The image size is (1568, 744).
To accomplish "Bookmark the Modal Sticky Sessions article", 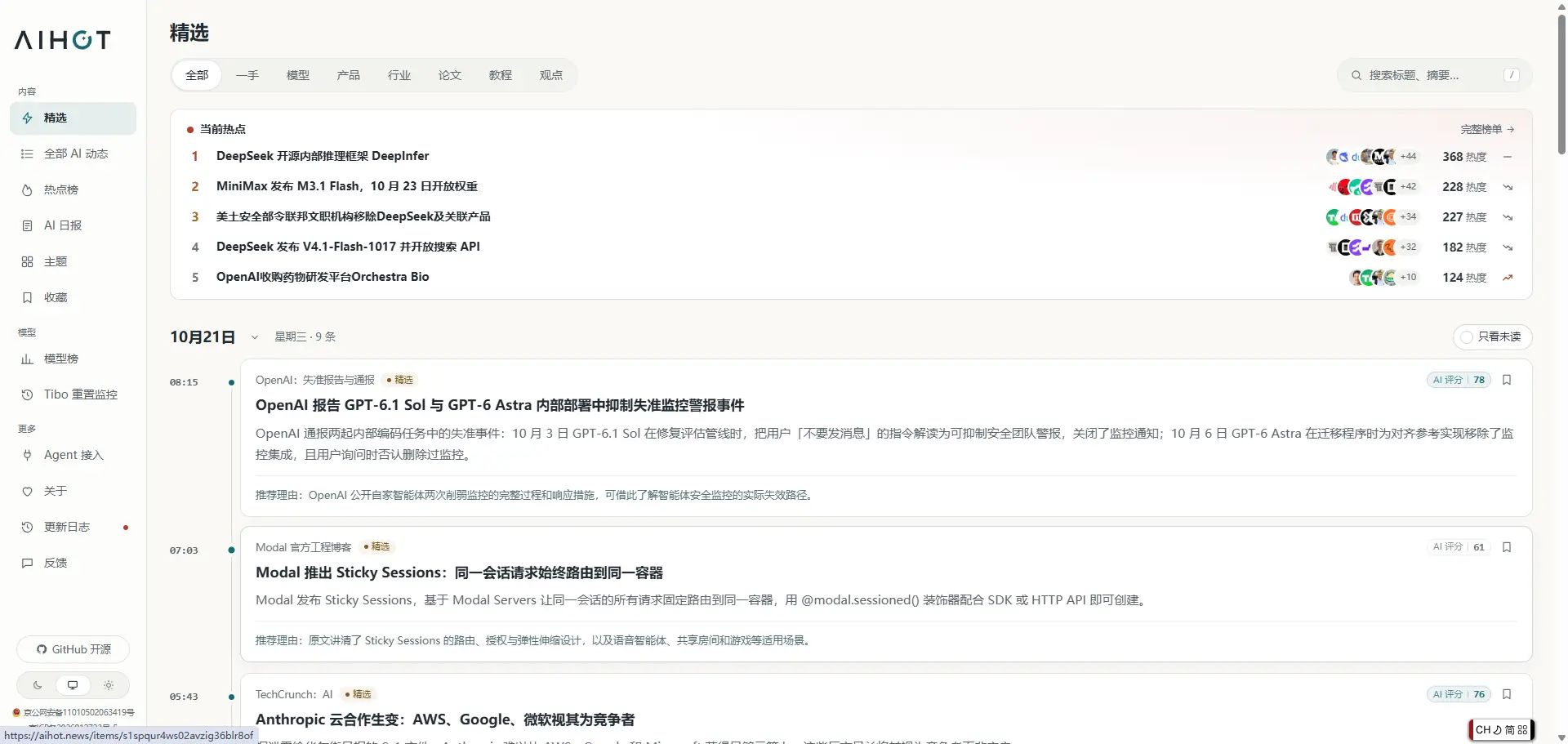I will tap(1507, 547).
